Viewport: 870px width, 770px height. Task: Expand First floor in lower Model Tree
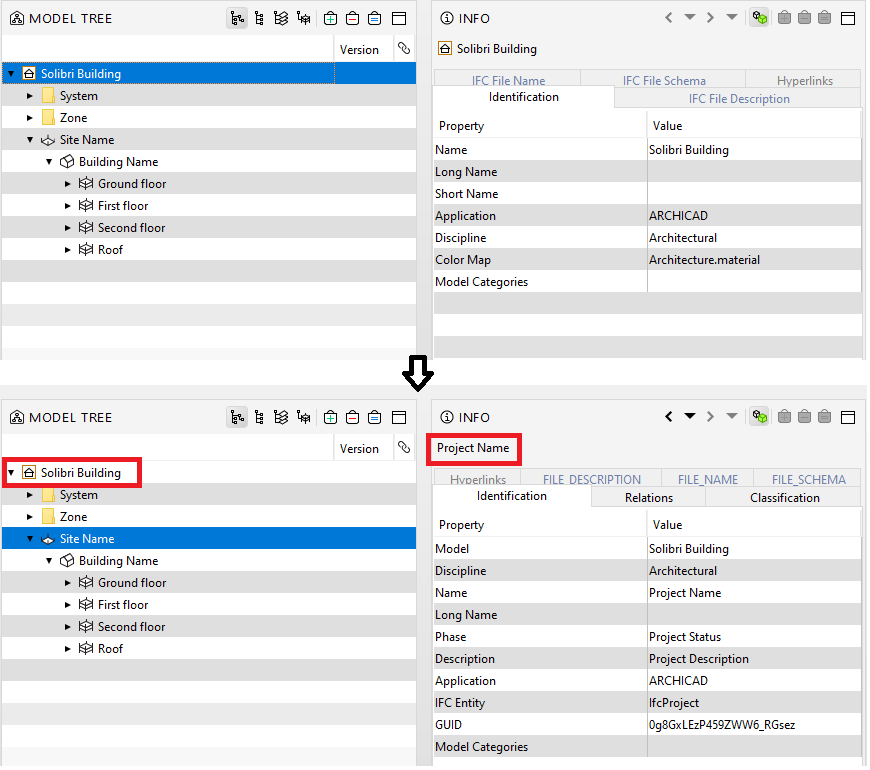coord(68,605)
